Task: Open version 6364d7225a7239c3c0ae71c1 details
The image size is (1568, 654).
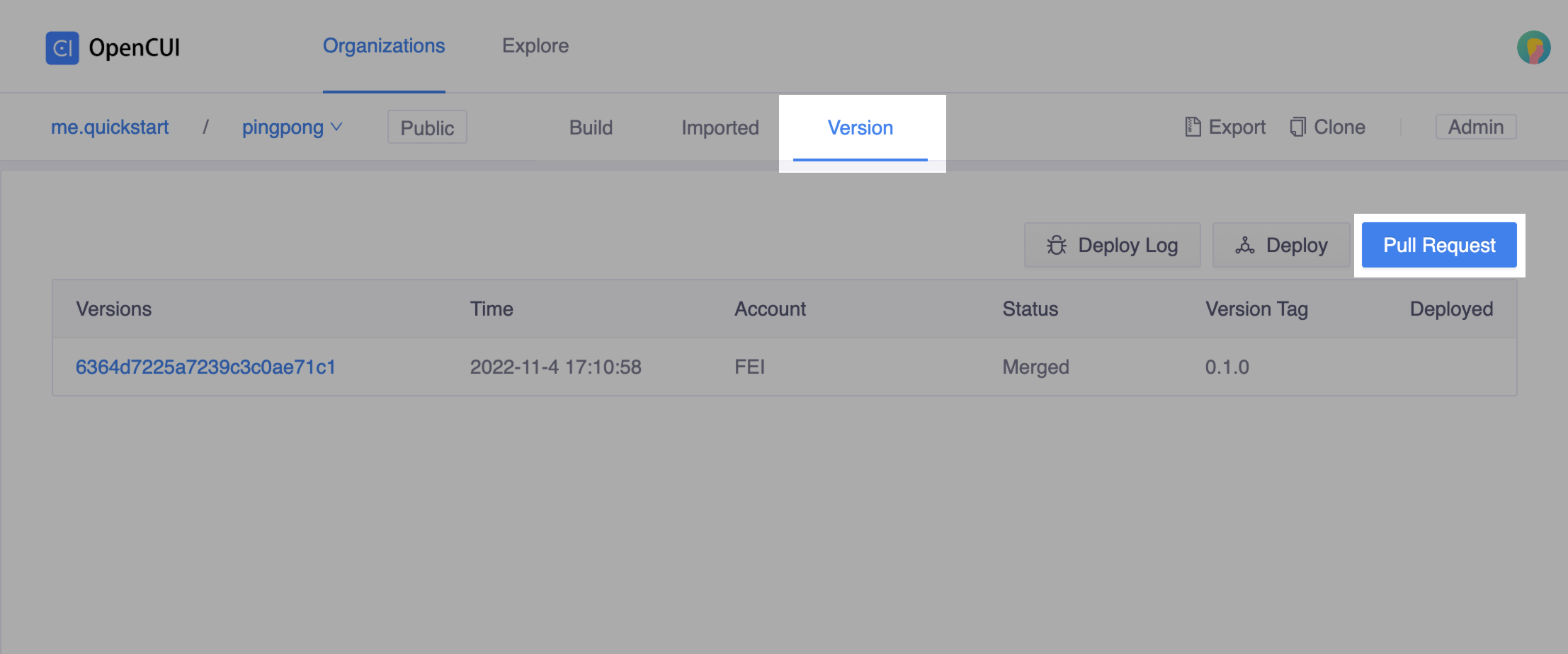Action: (x=206, y=367)
